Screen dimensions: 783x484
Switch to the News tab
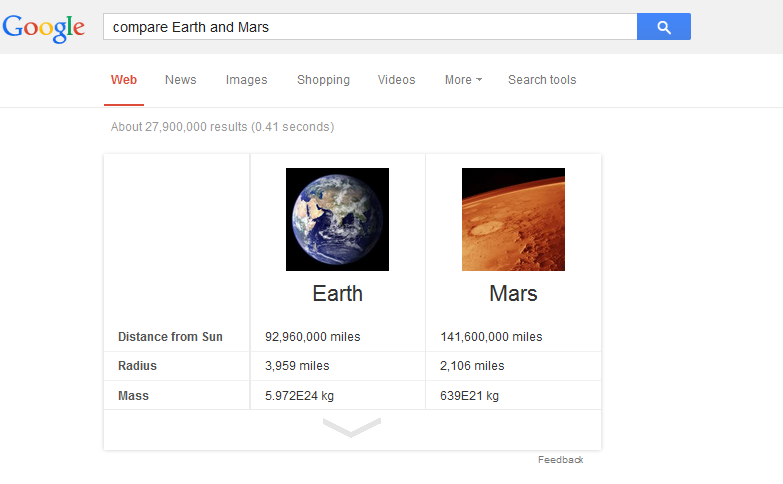[180, 80]
